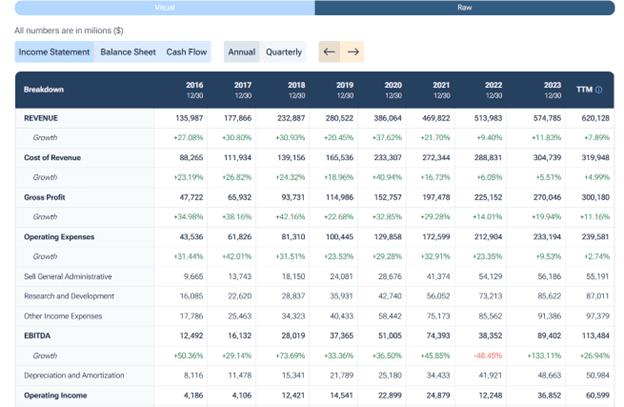The width and height of the screenshot is (624, 407).
Task: Click the Research and Development row label
Action: point(68,296)
